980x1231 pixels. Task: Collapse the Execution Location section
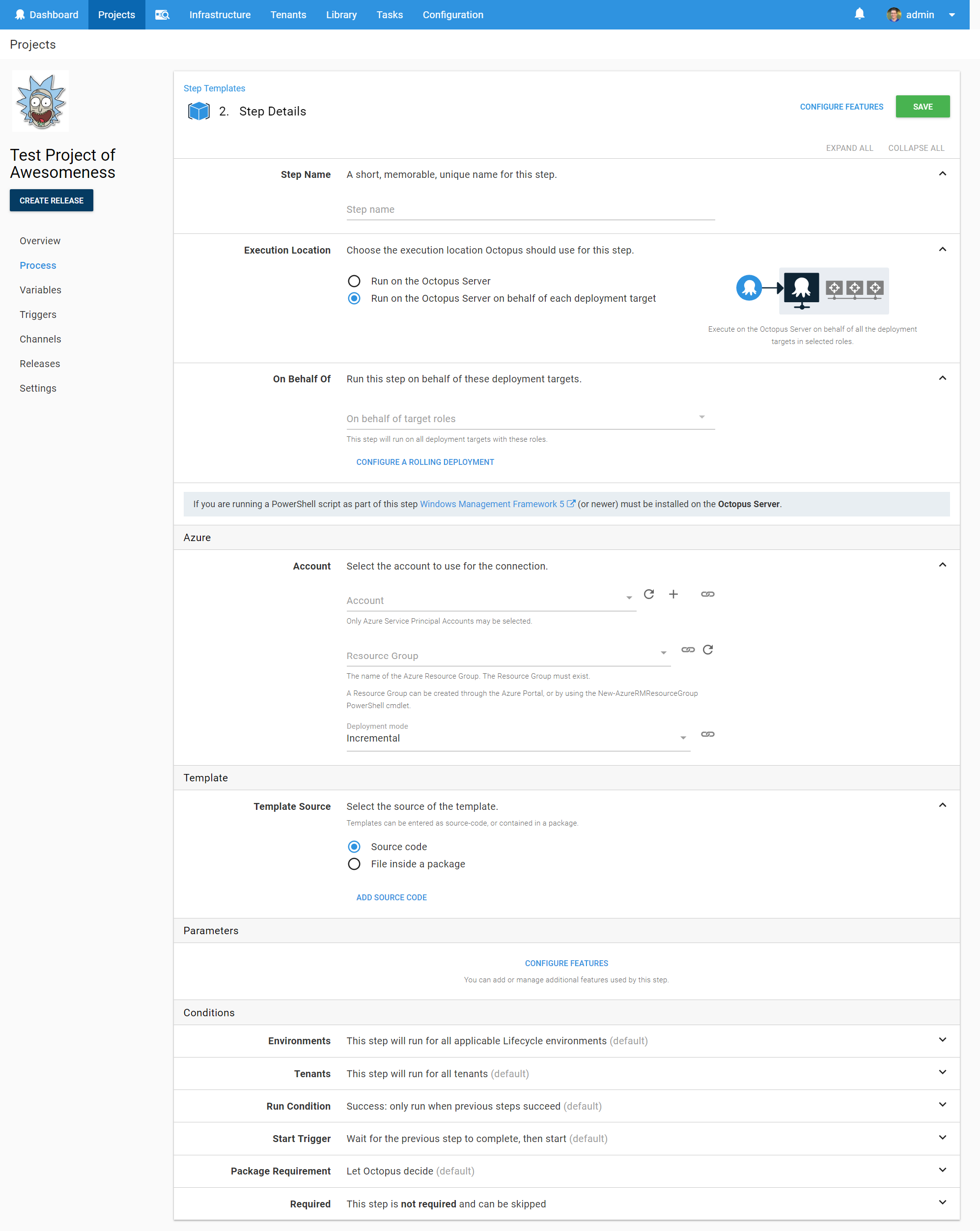pyautogui.click(x=942, y=250)
